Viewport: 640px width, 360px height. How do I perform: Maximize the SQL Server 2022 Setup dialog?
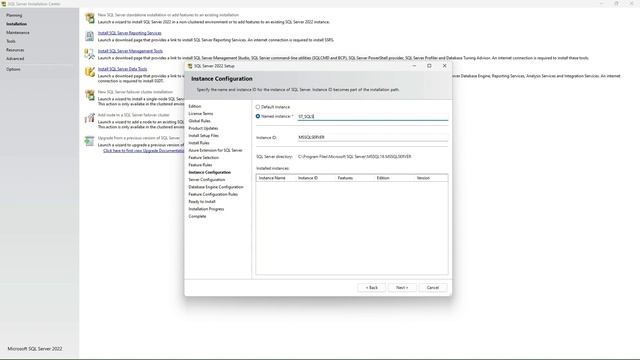tap(429, 66)
